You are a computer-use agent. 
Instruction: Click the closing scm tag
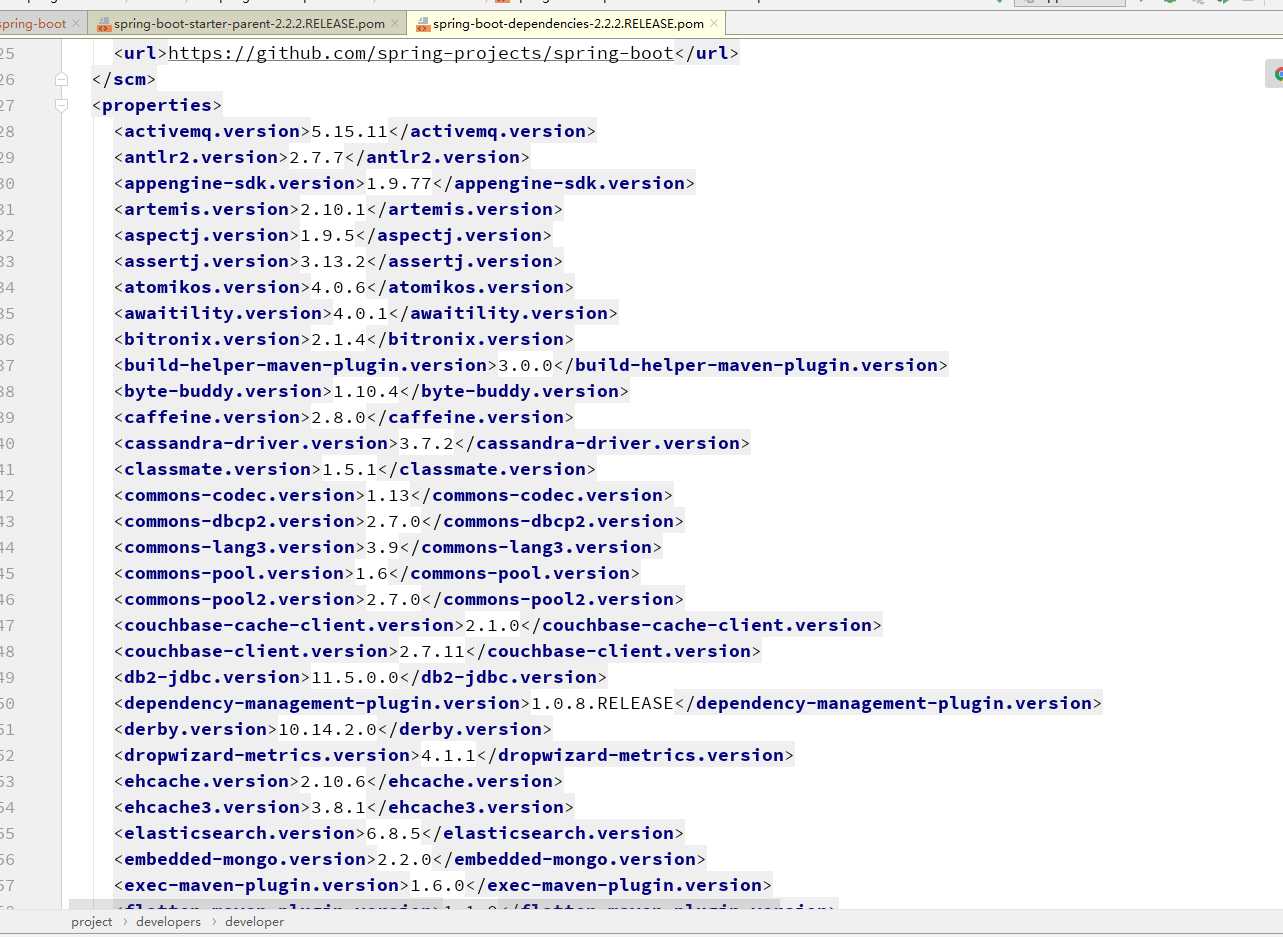[x=124, y=79]
